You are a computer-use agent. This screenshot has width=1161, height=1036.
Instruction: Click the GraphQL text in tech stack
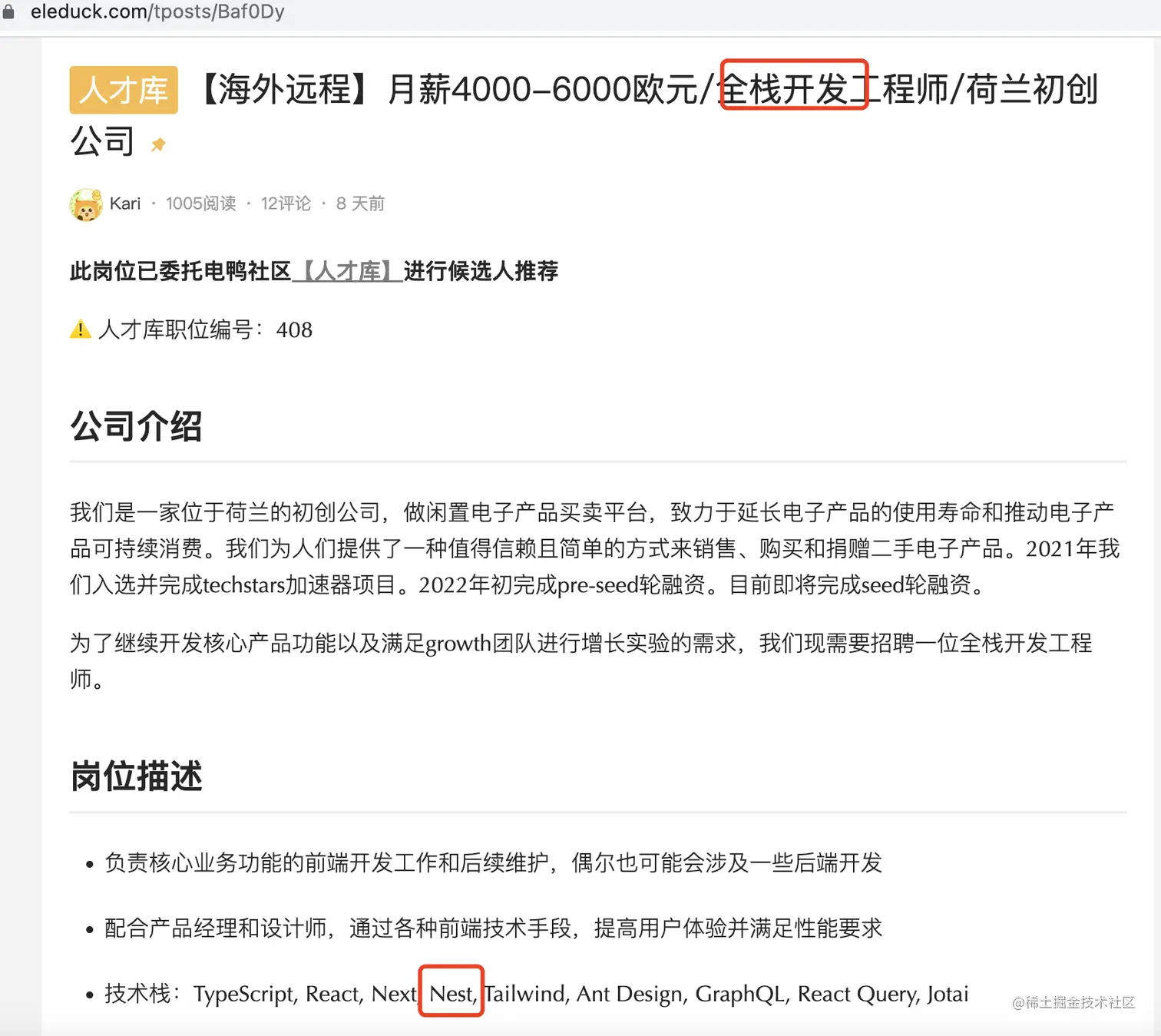[x=740, y=994]
